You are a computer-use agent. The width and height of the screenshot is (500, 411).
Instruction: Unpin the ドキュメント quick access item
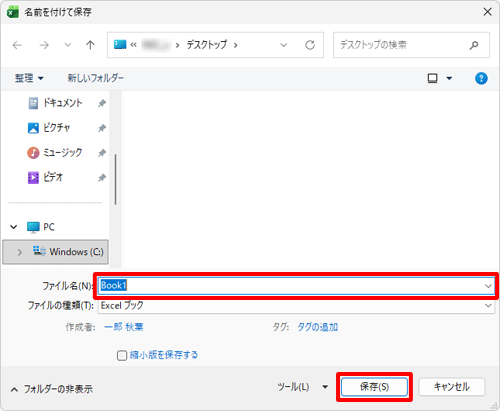[102, 103]
